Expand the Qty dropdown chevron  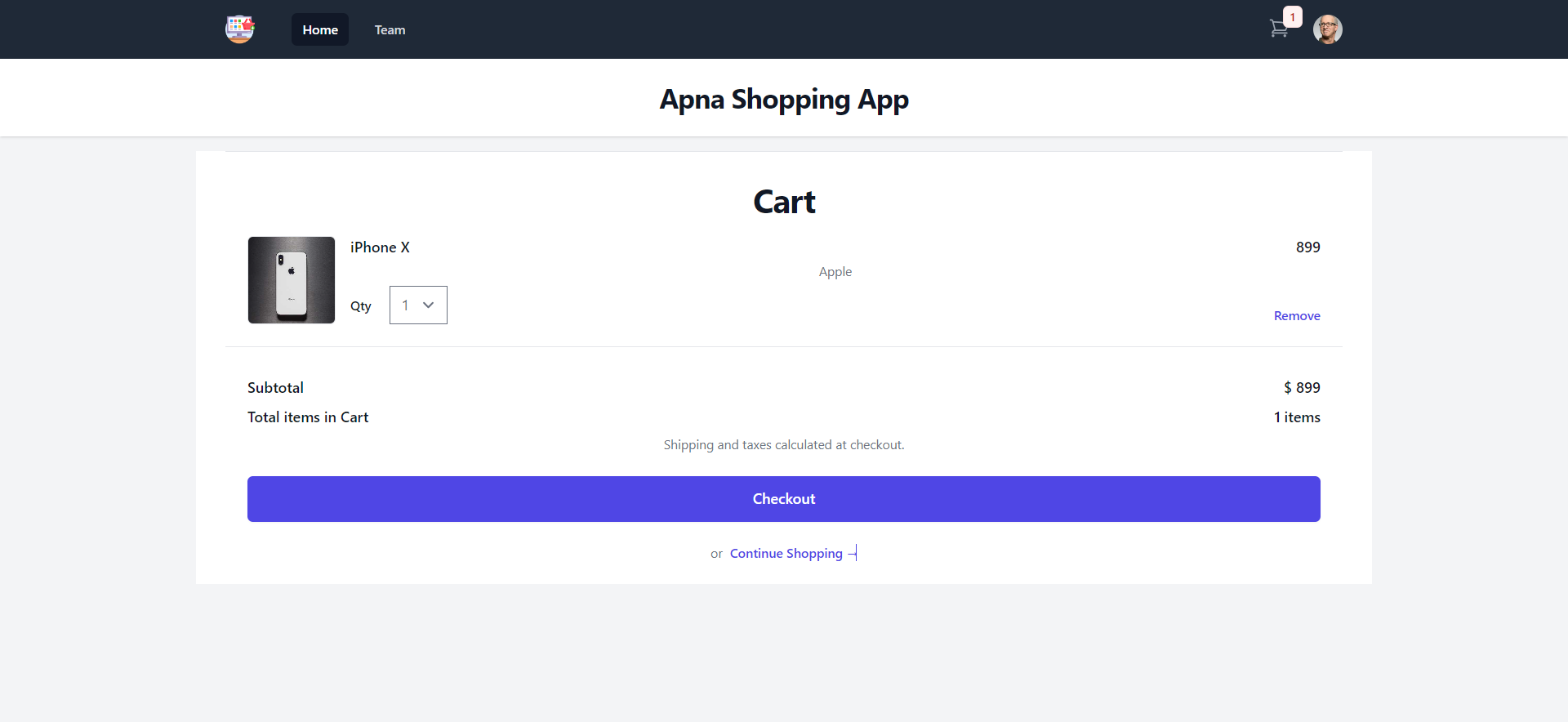pyautogui.click(x=429, y=305)
